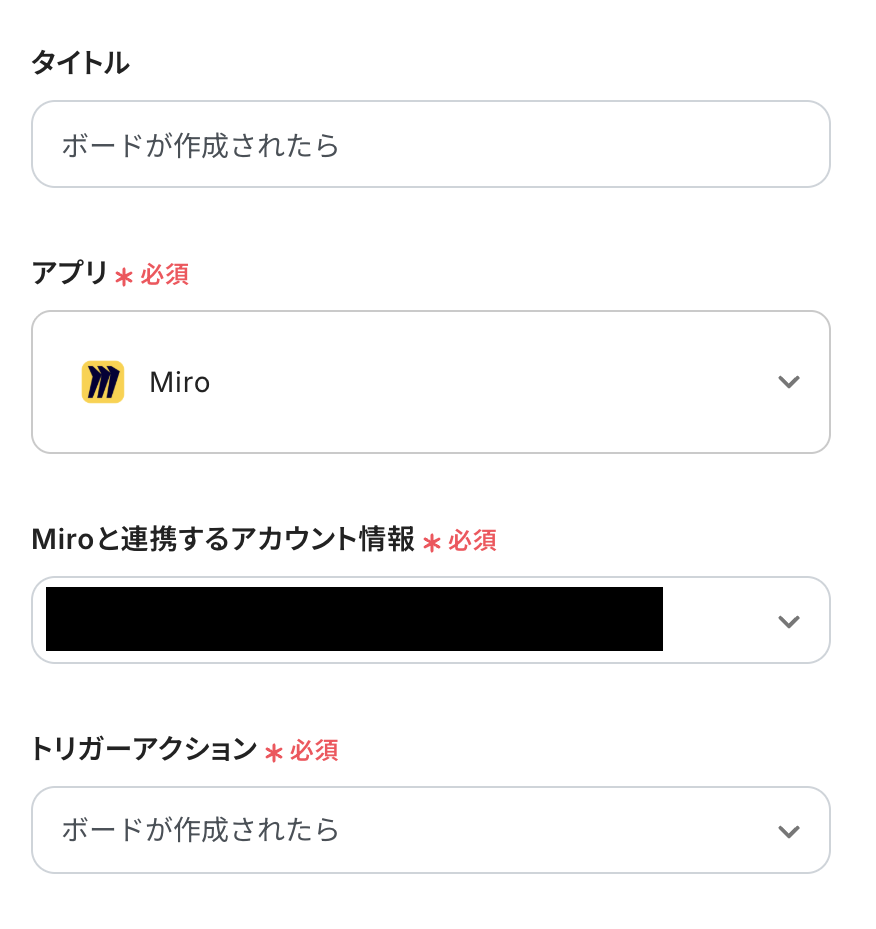The height and width of the screenshot is (929, 876).
Task: Focus the タイトル text input field
Action: (x=430, y=145)
